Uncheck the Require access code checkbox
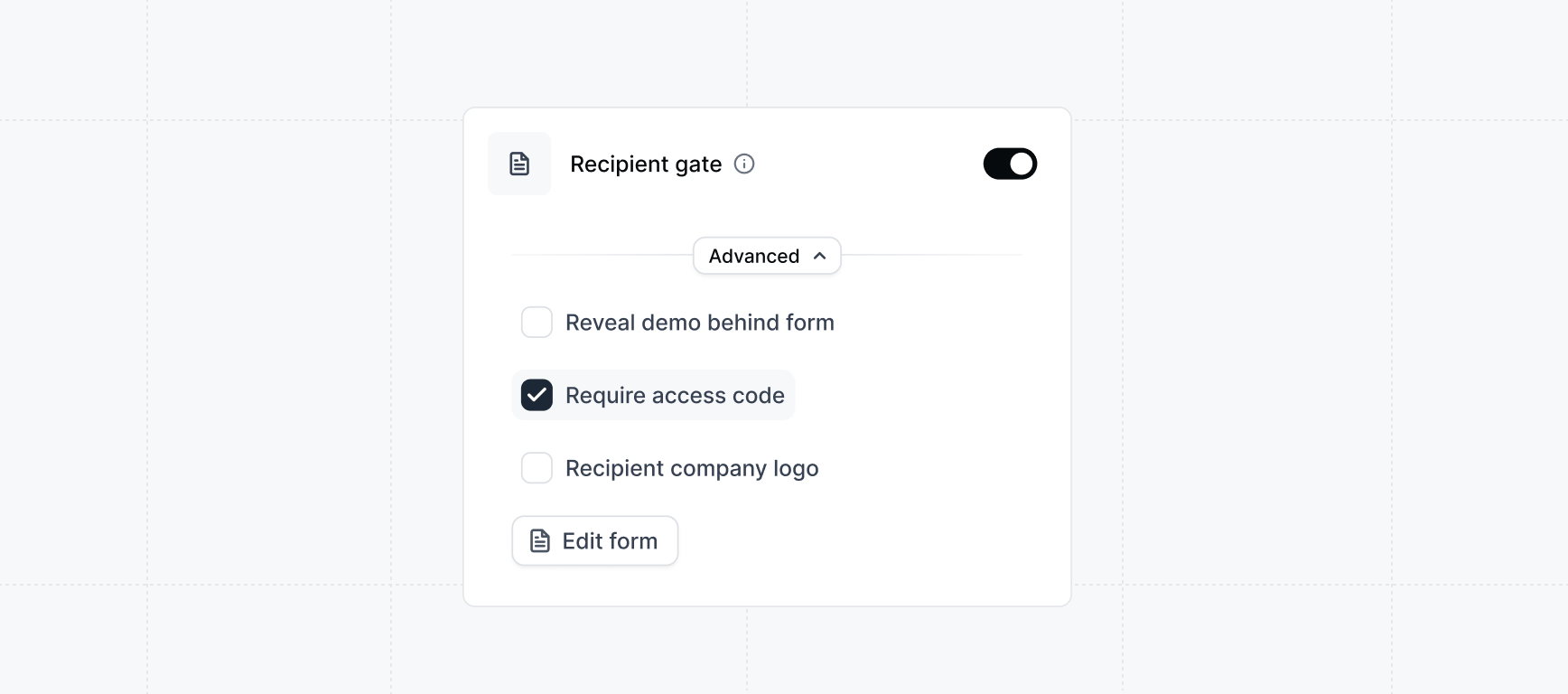 537,395
